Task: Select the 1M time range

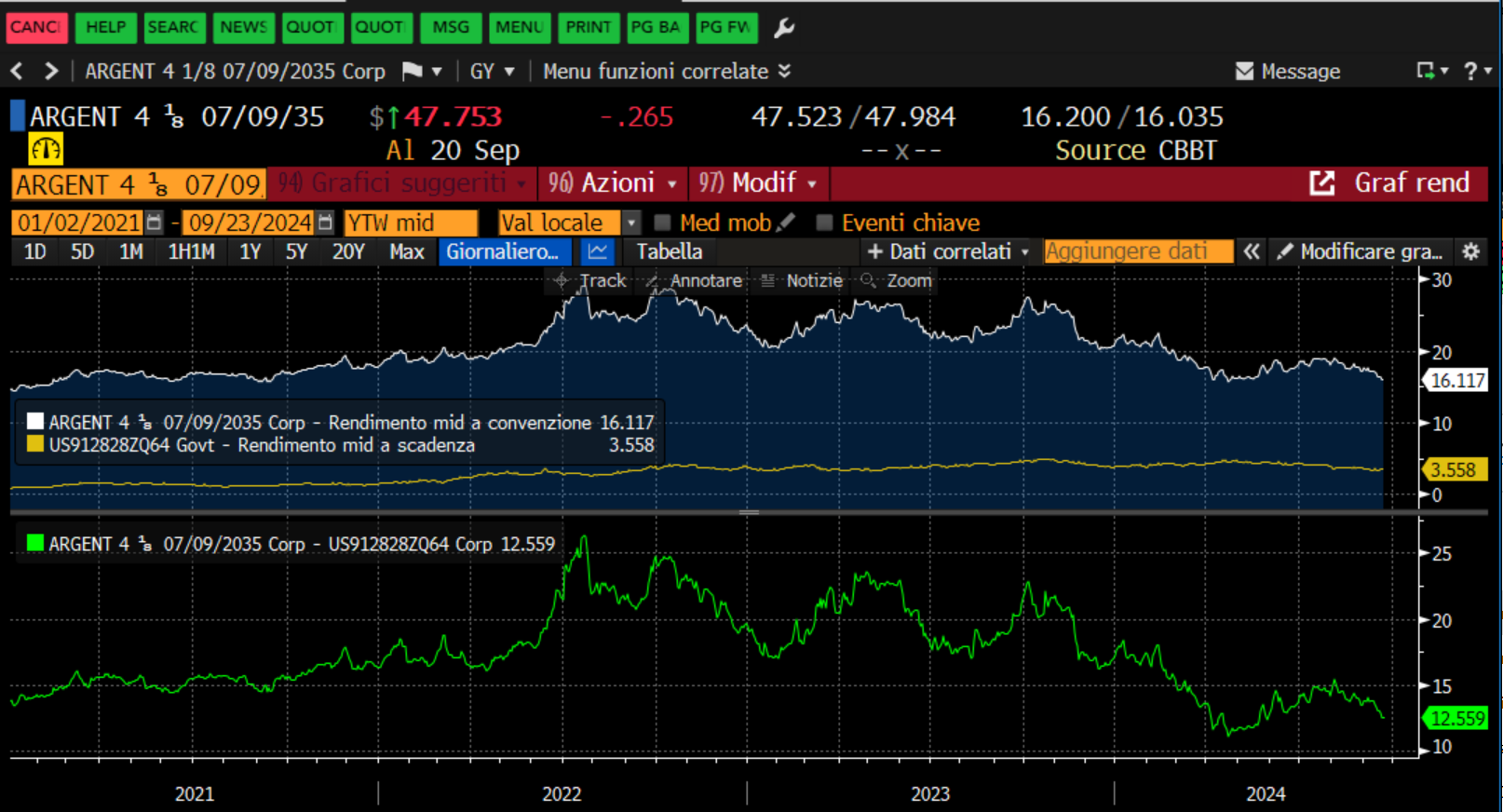Action: pos(131,251)
